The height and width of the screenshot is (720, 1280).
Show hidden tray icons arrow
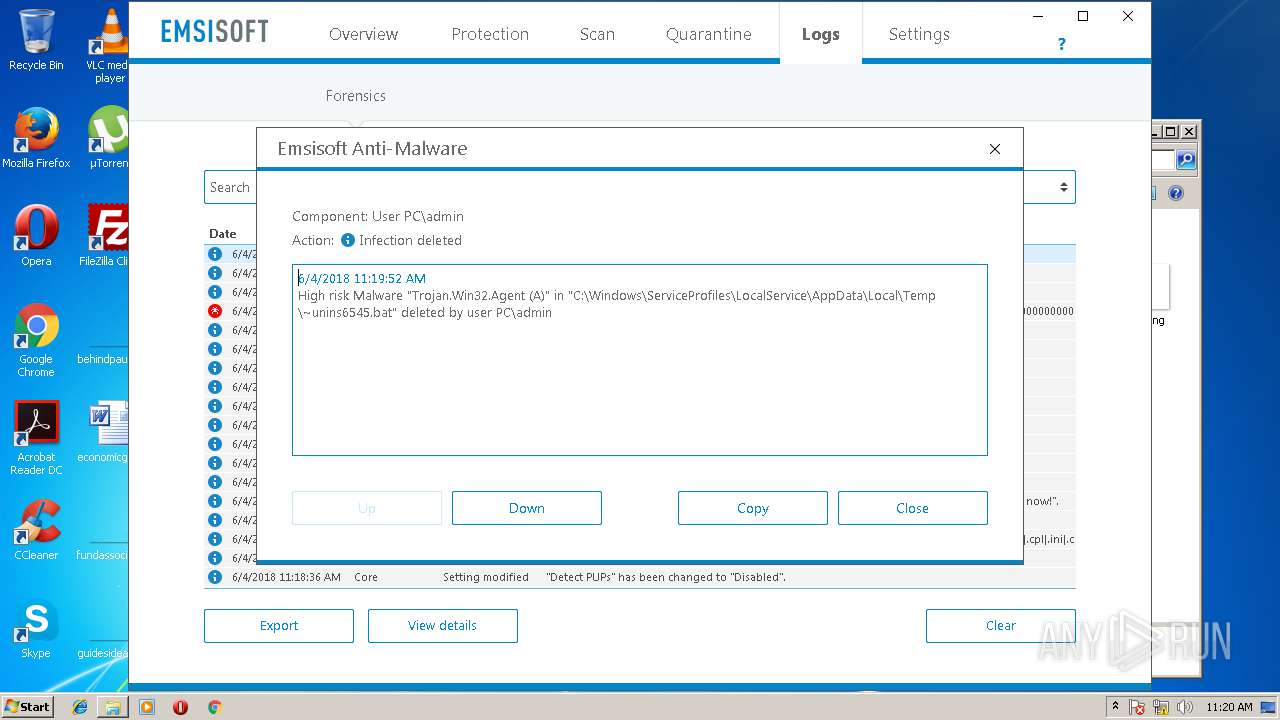pos(1115,707)
